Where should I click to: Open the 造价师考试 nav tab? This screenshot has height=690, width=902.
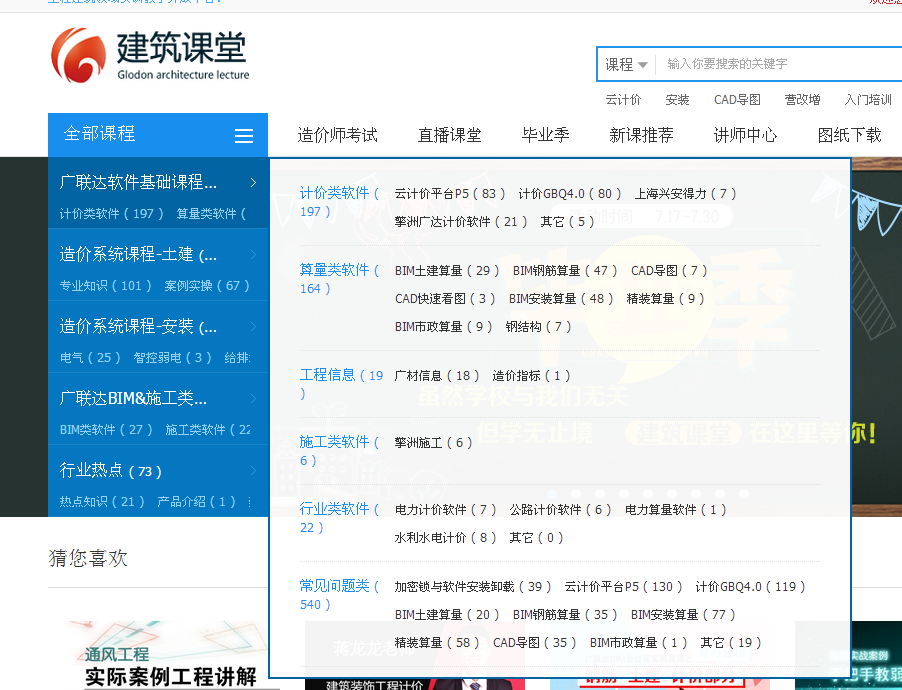point(337,135)
